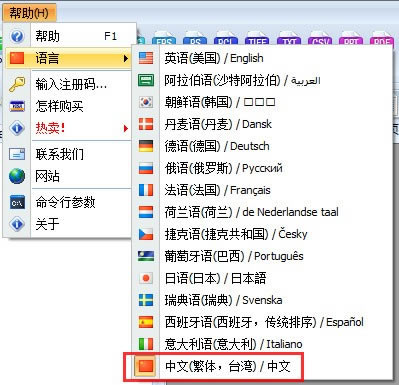Click the info icon beside 热卖!
The width and height of the screenshot is (399, 385).
[17, 128]
